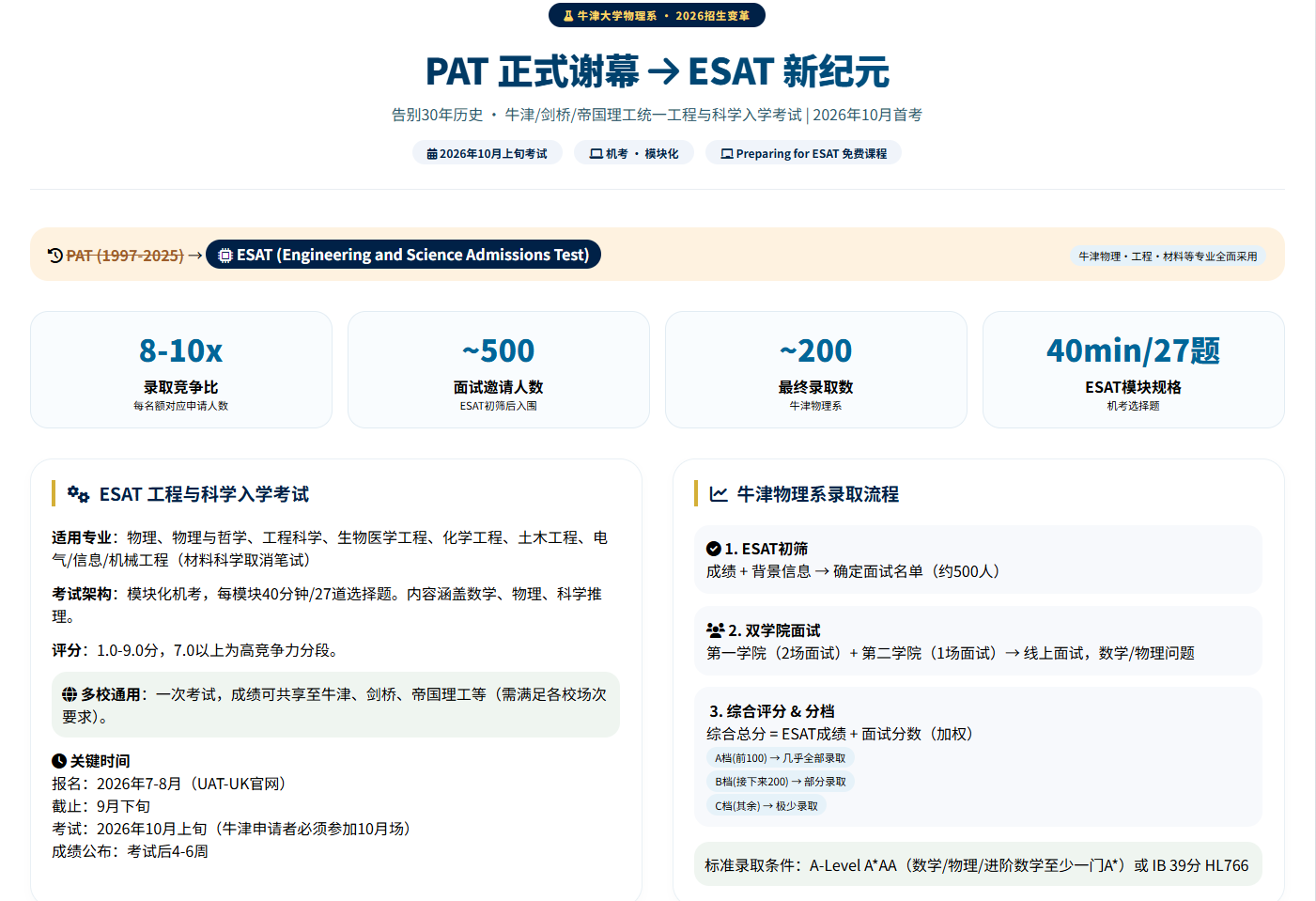Click the A档(前100) tier tag
Image resolution: width=1316 pixels, height=901 pixels.
tap(780, 758)
